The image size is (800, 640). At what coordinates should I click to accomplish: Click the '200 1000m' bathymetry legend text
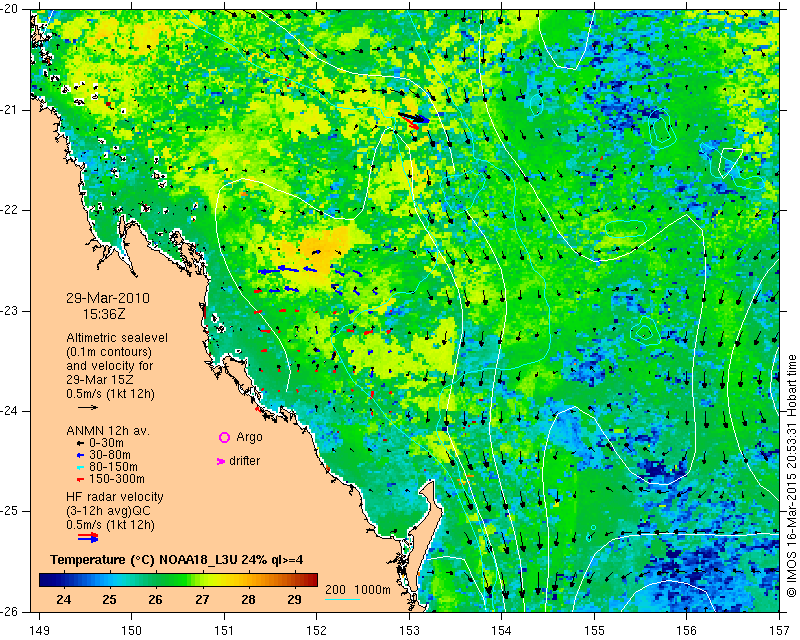pos(358,590)
